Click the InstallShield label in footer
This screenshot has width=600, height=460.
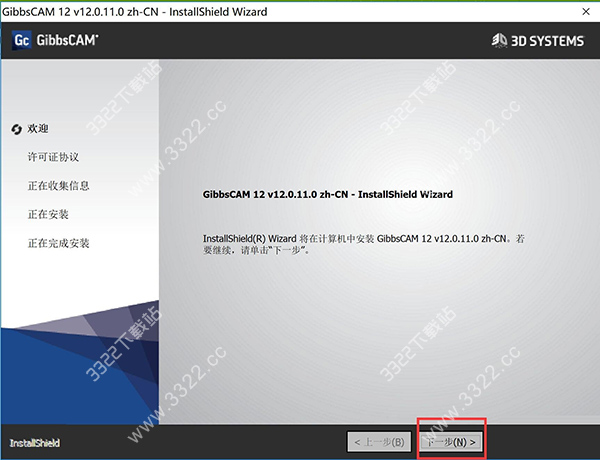pyautogui.click(x=34, y=443)
